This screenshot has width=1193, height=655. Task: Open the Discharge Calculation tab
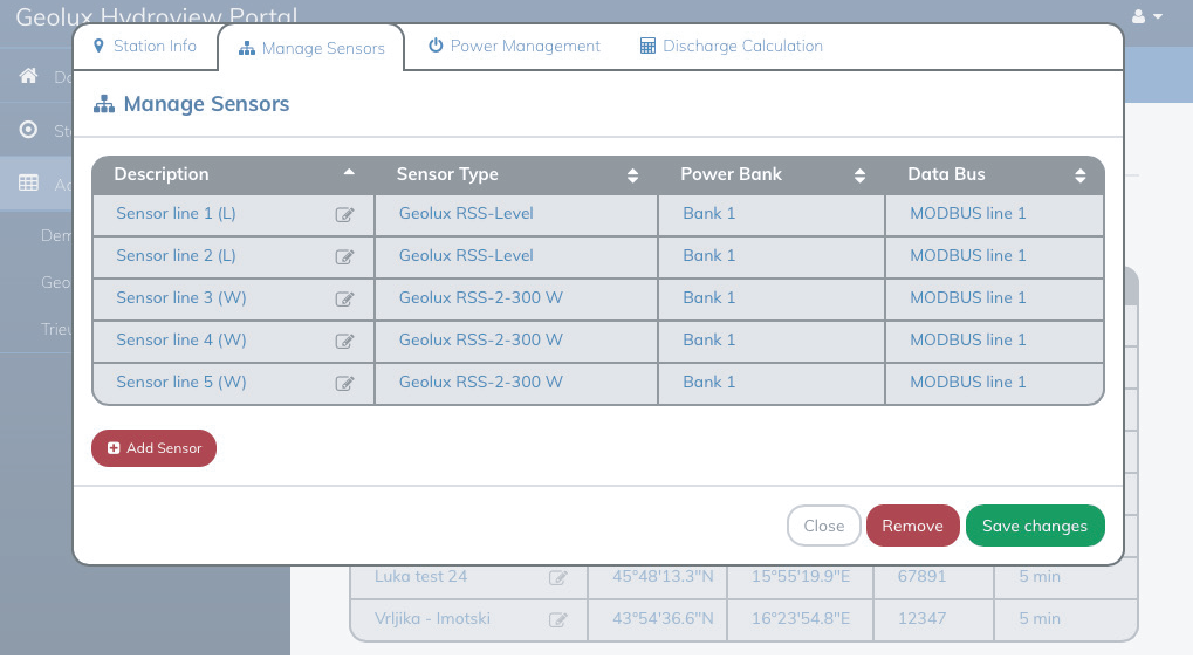(731, 46)
